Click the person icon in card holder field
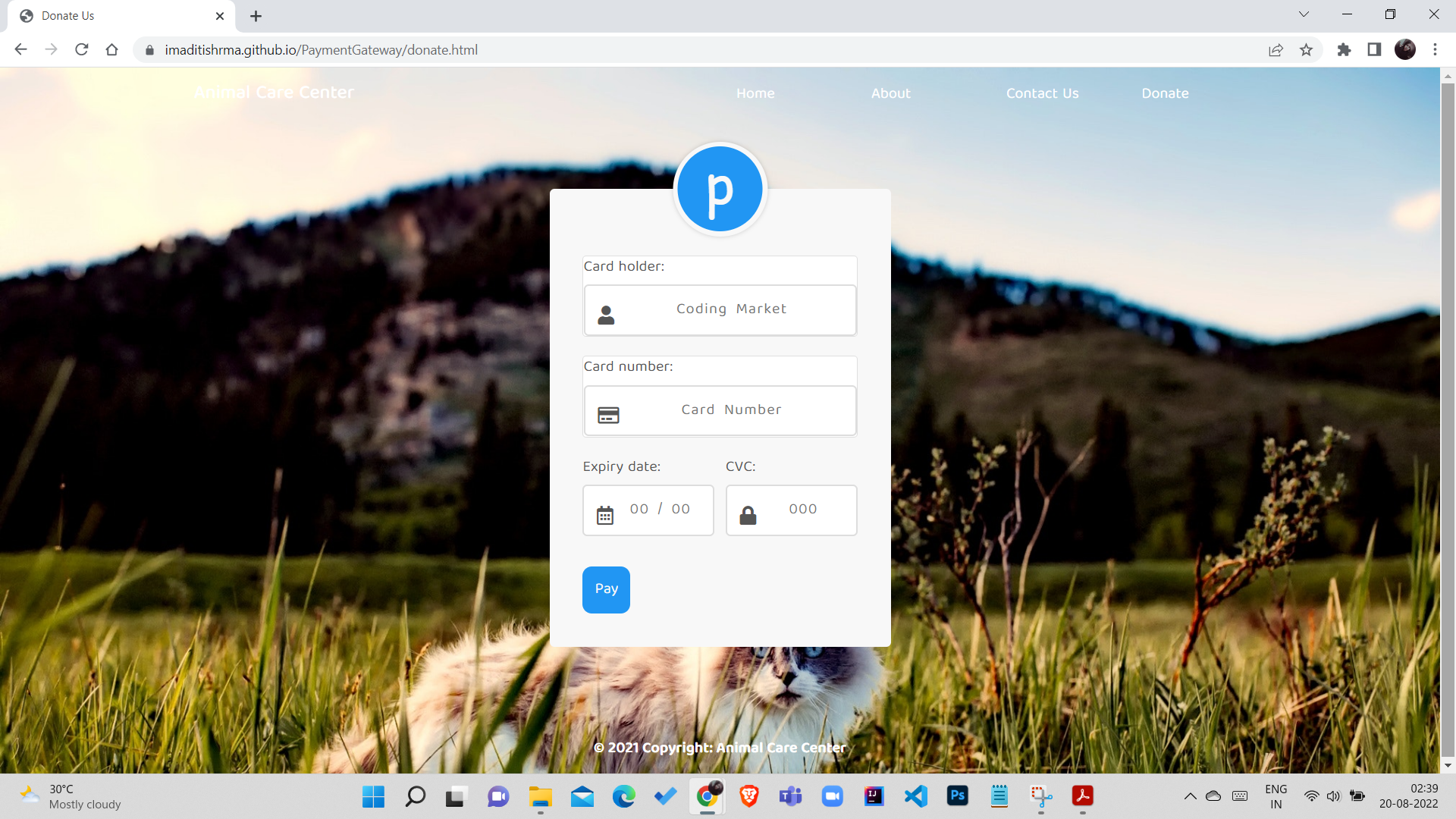This screenshot has width=1456, height=819. pyautogui.click(x=606, y=315)
